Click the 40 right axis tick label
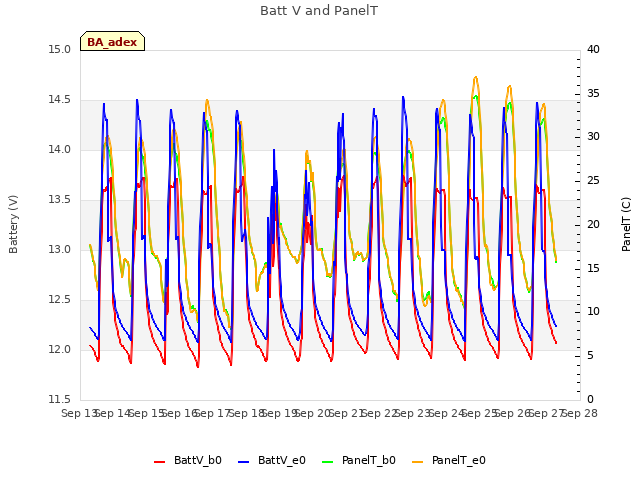Image resolution: width=640 pixels, height=480 pixels. [x=593, y=50]
